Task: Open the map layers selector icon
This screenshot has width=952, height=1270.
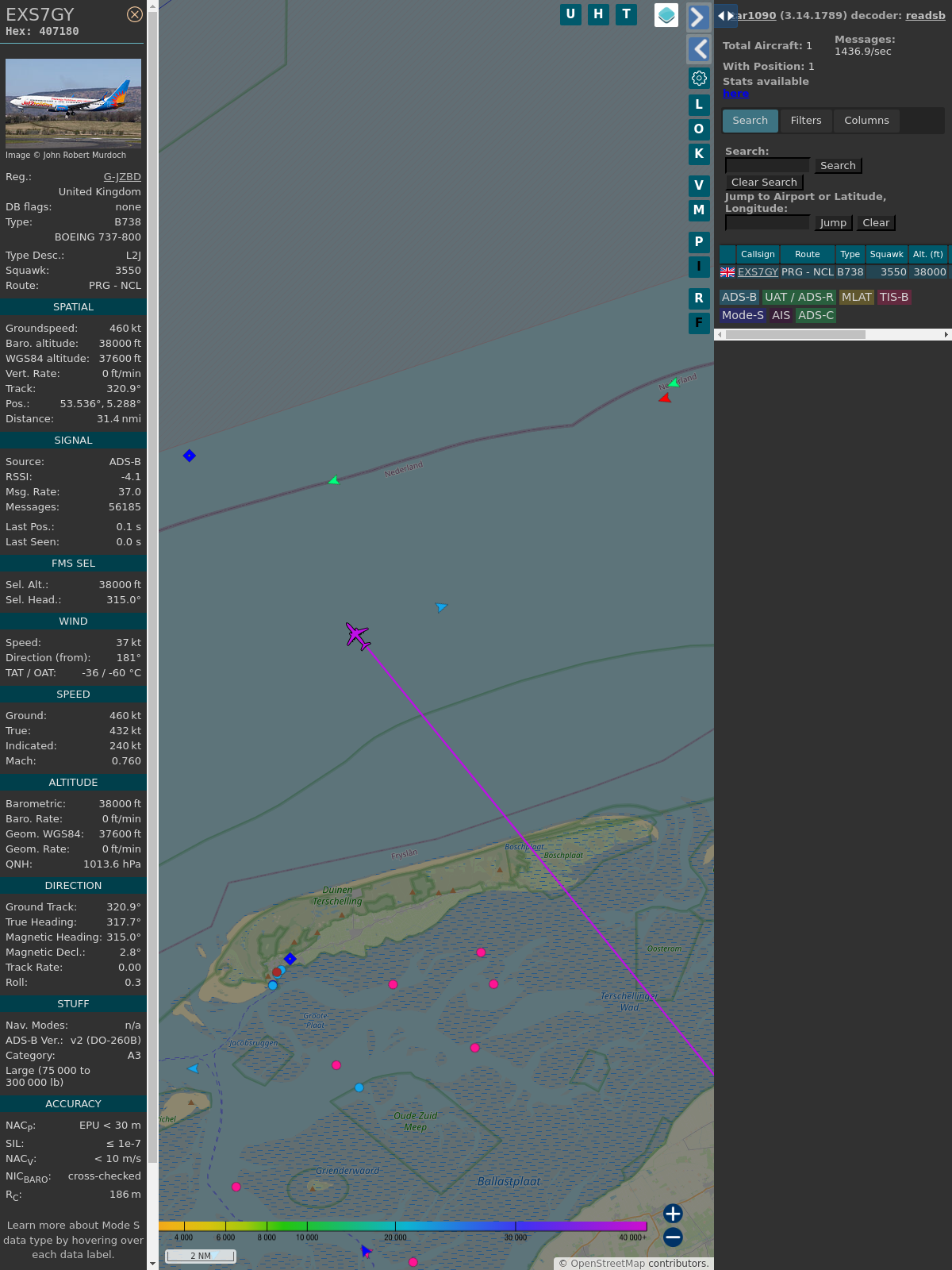Action: (x=666, y=15)
